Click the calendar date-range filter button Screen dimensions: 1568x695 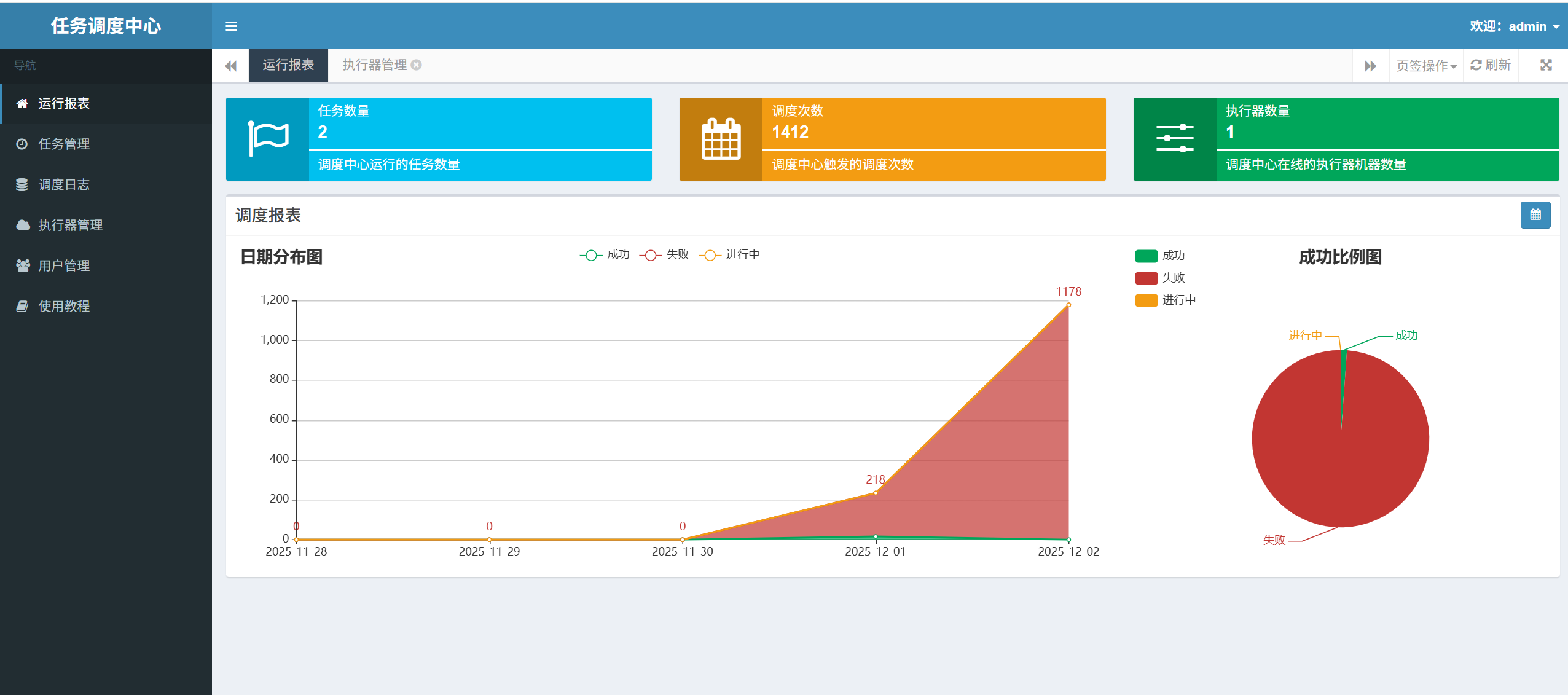pos(1535,215)
